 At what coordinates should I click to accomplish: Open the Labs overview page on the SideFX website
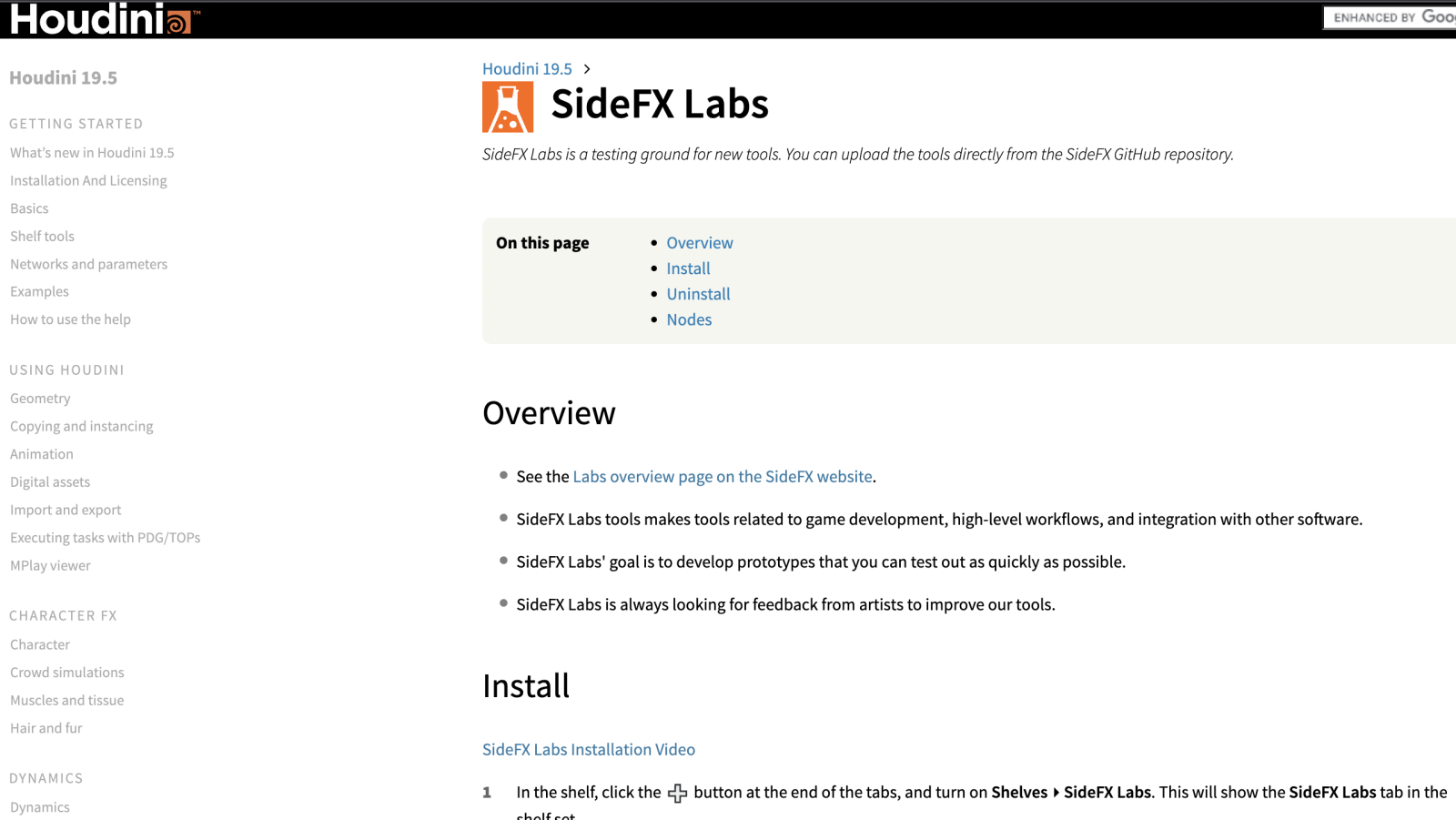pyautogui.click(x=722, y=476)
